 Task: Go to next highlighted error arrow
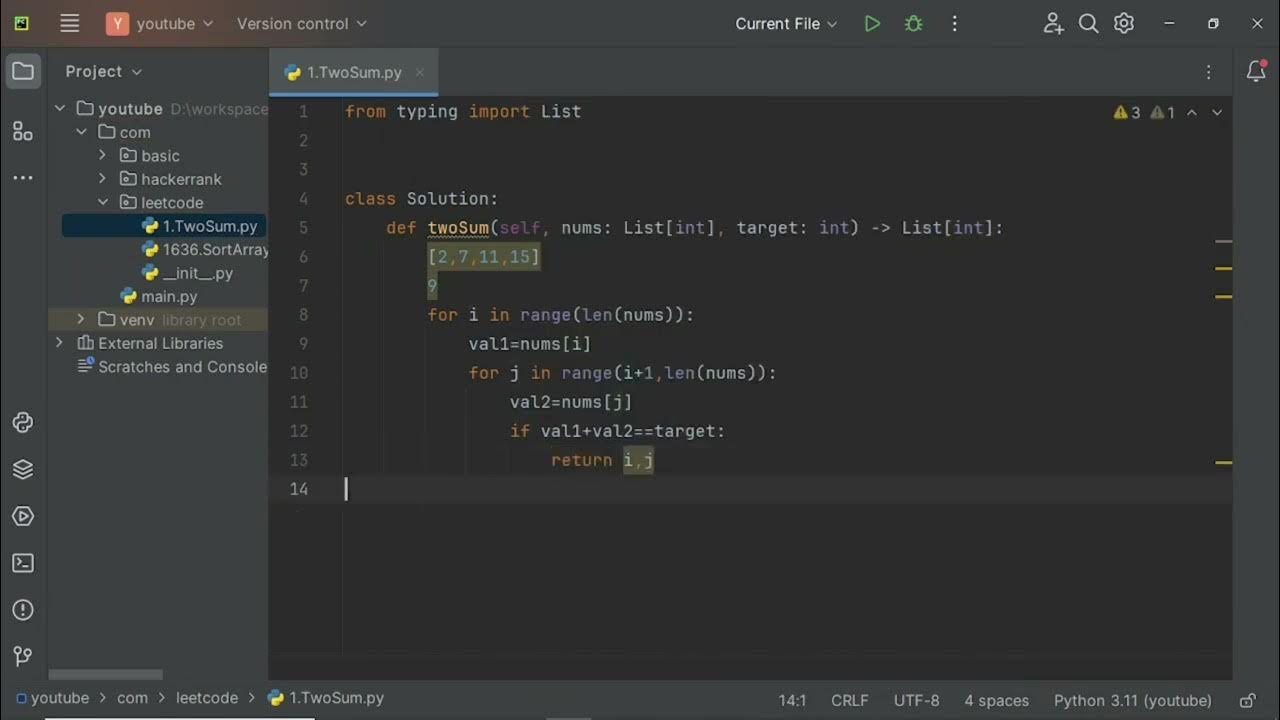coord(1217,113)
